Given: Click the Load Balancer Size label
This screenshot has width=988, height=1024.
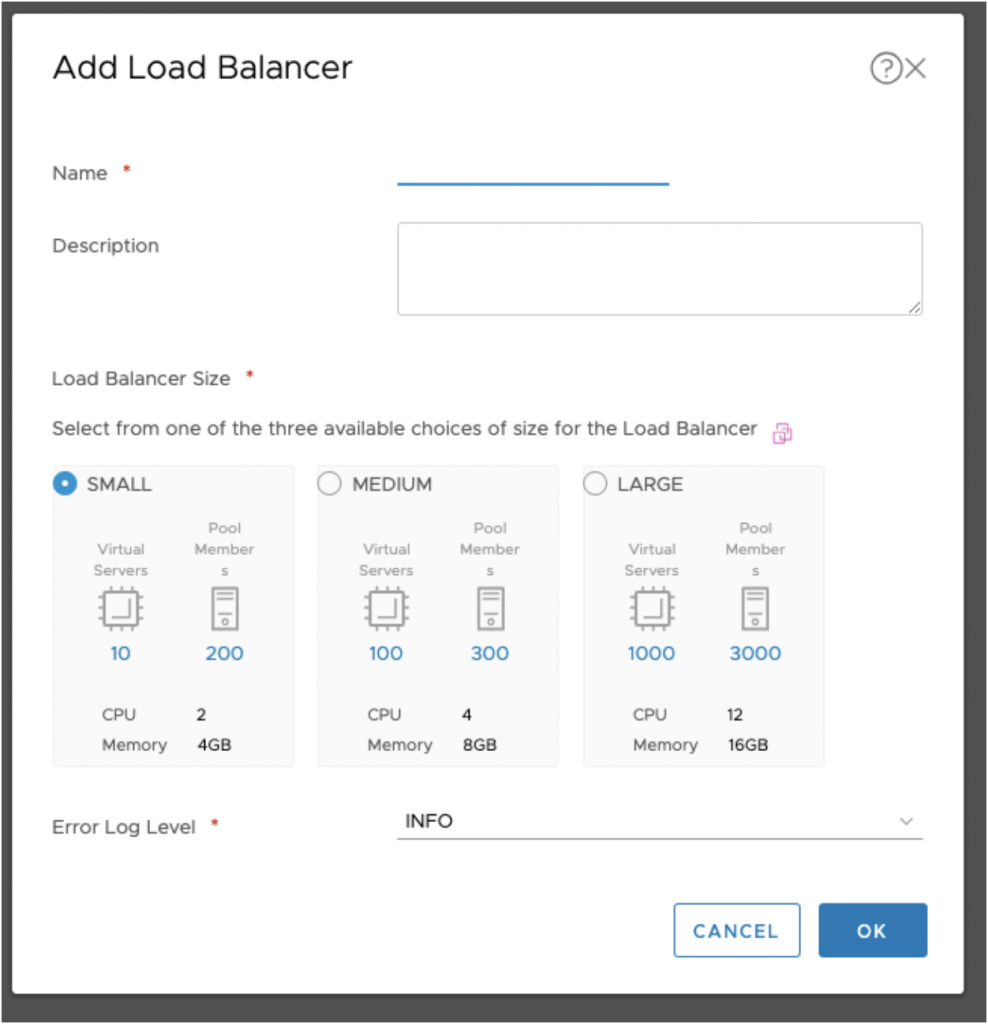Looking at the screenshot, I should tap(141, 379).
